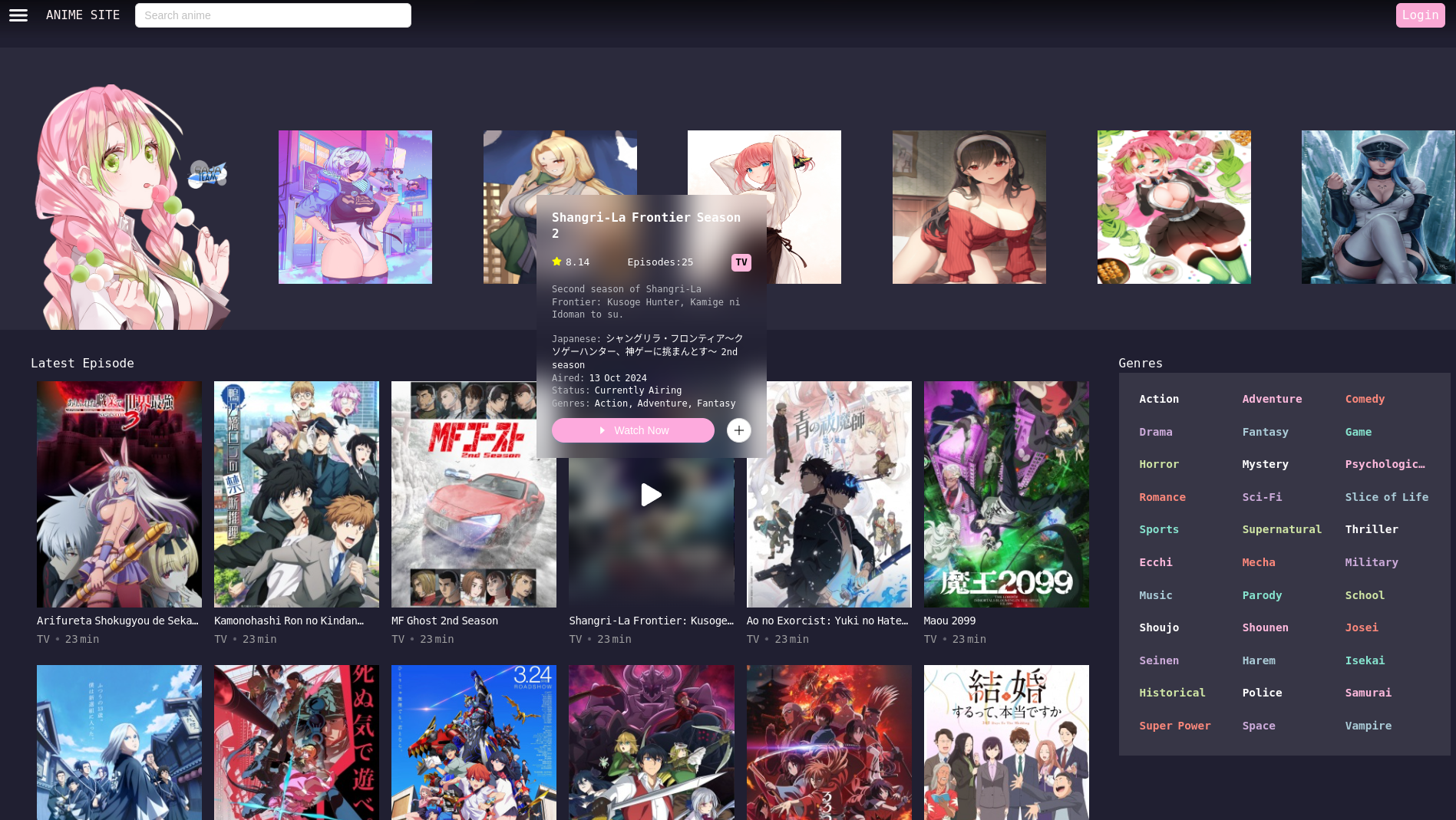Click the second carousel banner image
The width and height of the screenshot is (1456, 820).
tap(355, 206)
